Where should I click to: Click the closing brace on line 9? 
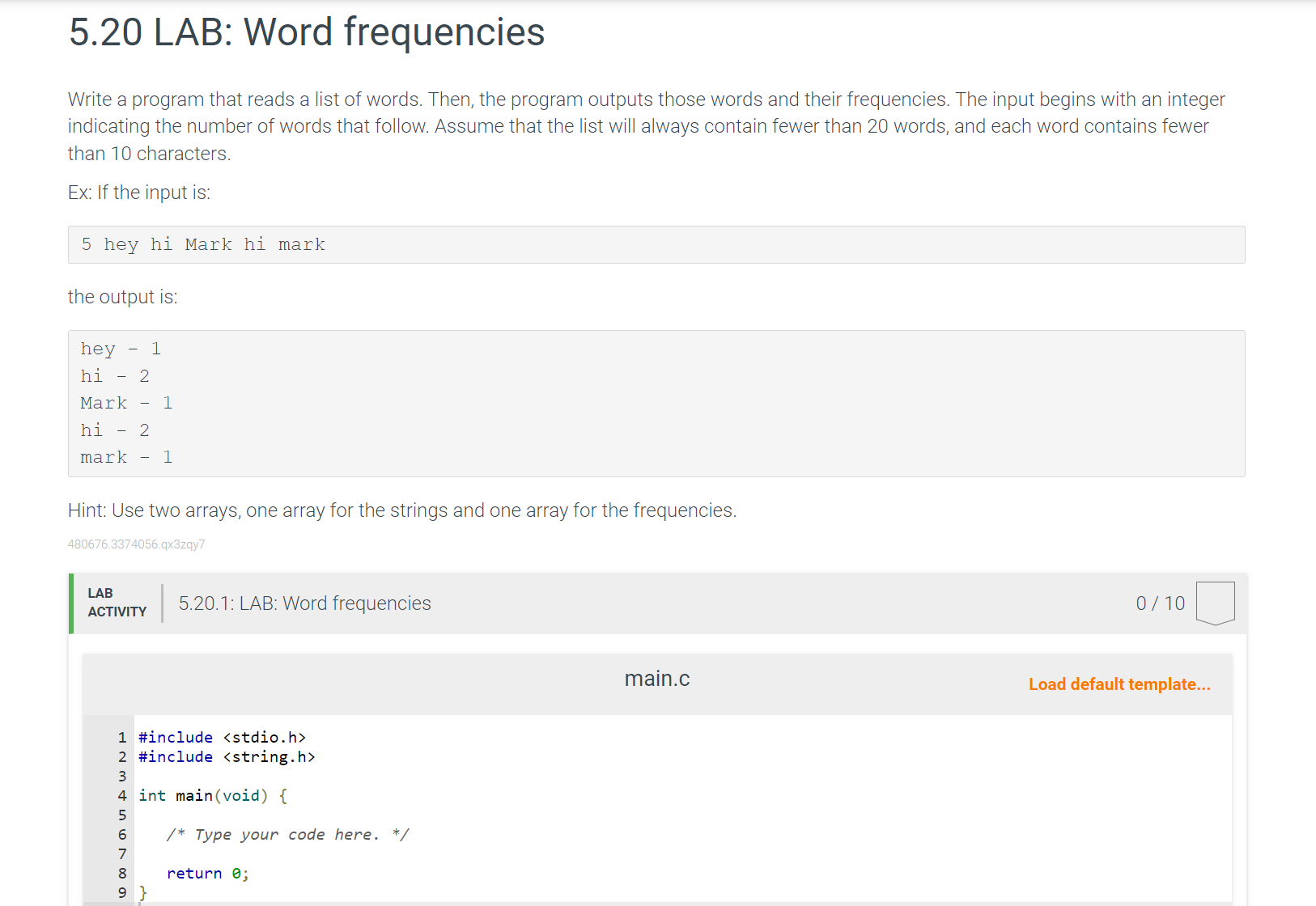click(143, 892)
